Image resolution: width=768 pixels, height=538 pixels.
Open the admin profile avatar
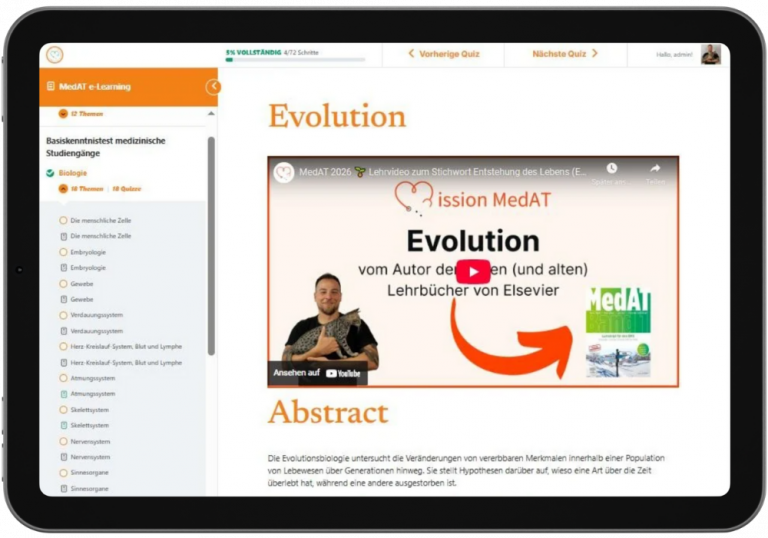coord(710,54)
